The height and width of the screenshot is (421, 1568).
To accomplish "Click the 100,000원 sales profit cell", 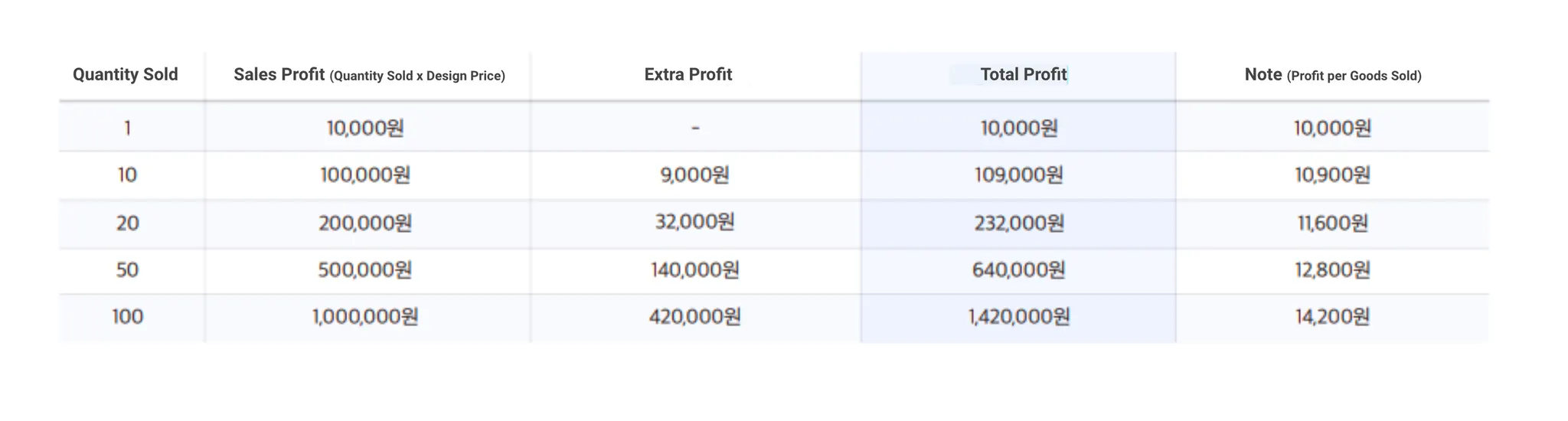I will click(365, 175).
